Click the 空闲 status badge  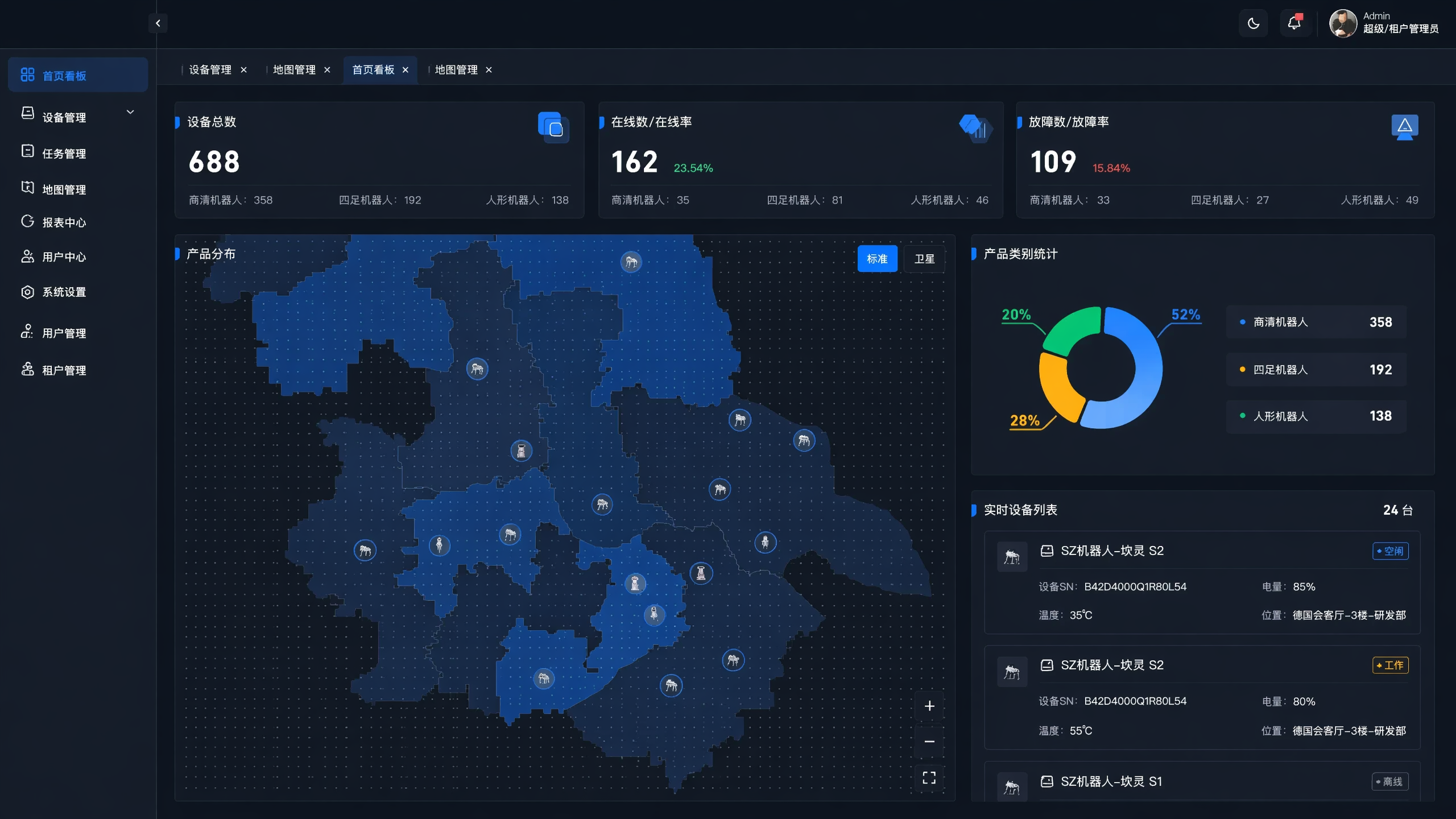coord(1391,551)
